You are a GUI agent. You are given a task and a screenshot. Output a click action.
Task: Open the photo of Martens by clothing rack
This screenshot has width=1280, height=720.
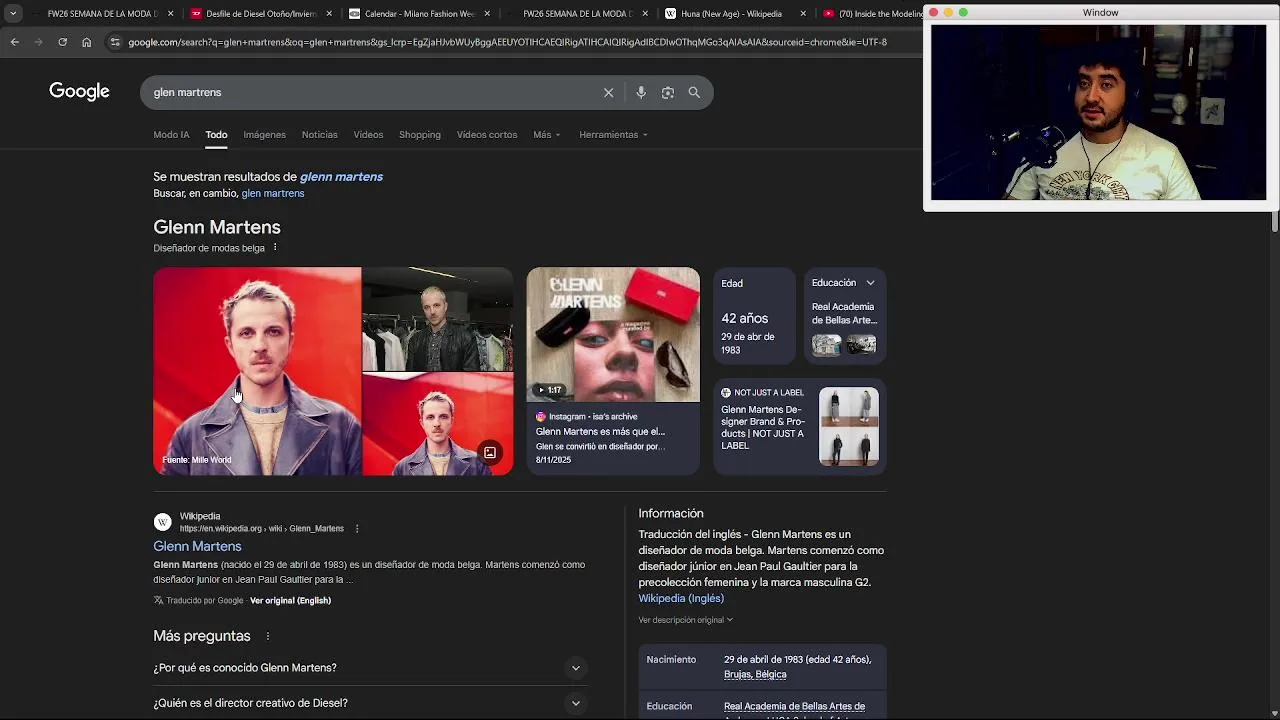(437, 319)
